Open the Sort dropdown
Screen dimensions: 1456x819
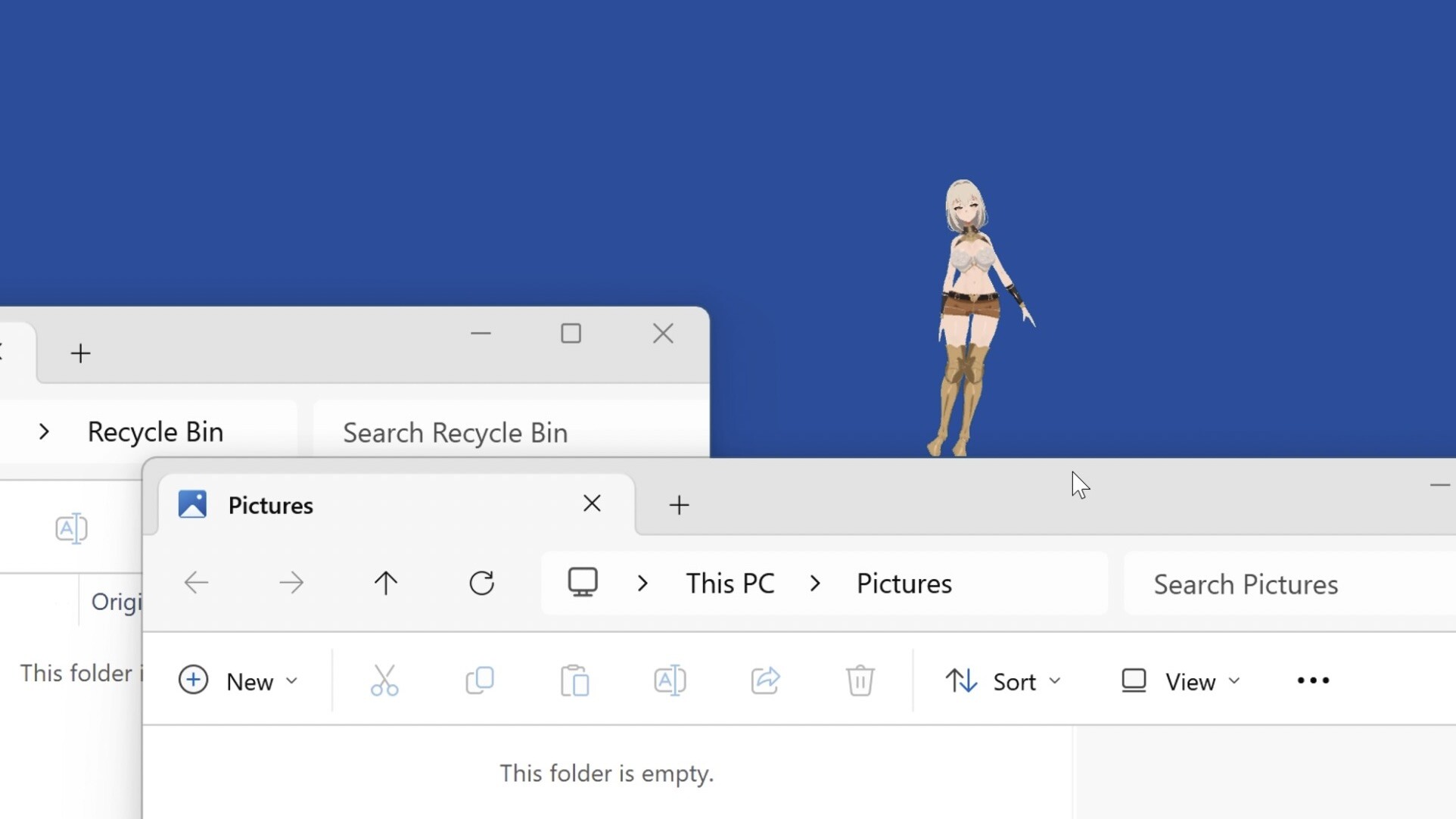1004,680
